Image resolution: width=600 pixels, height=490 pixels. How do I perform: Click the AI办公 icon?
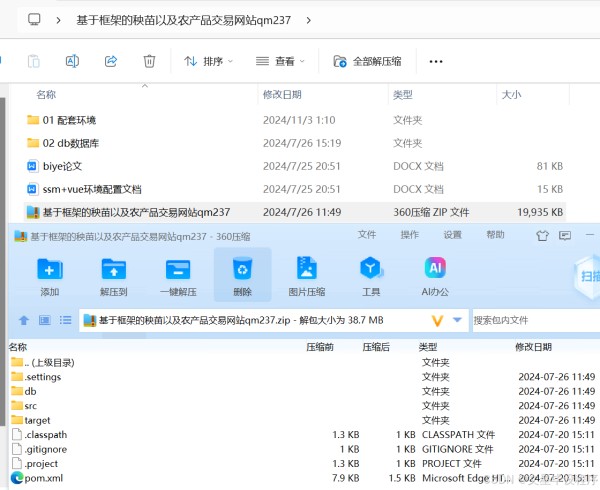pyautogui.click(x=435, y=276)
